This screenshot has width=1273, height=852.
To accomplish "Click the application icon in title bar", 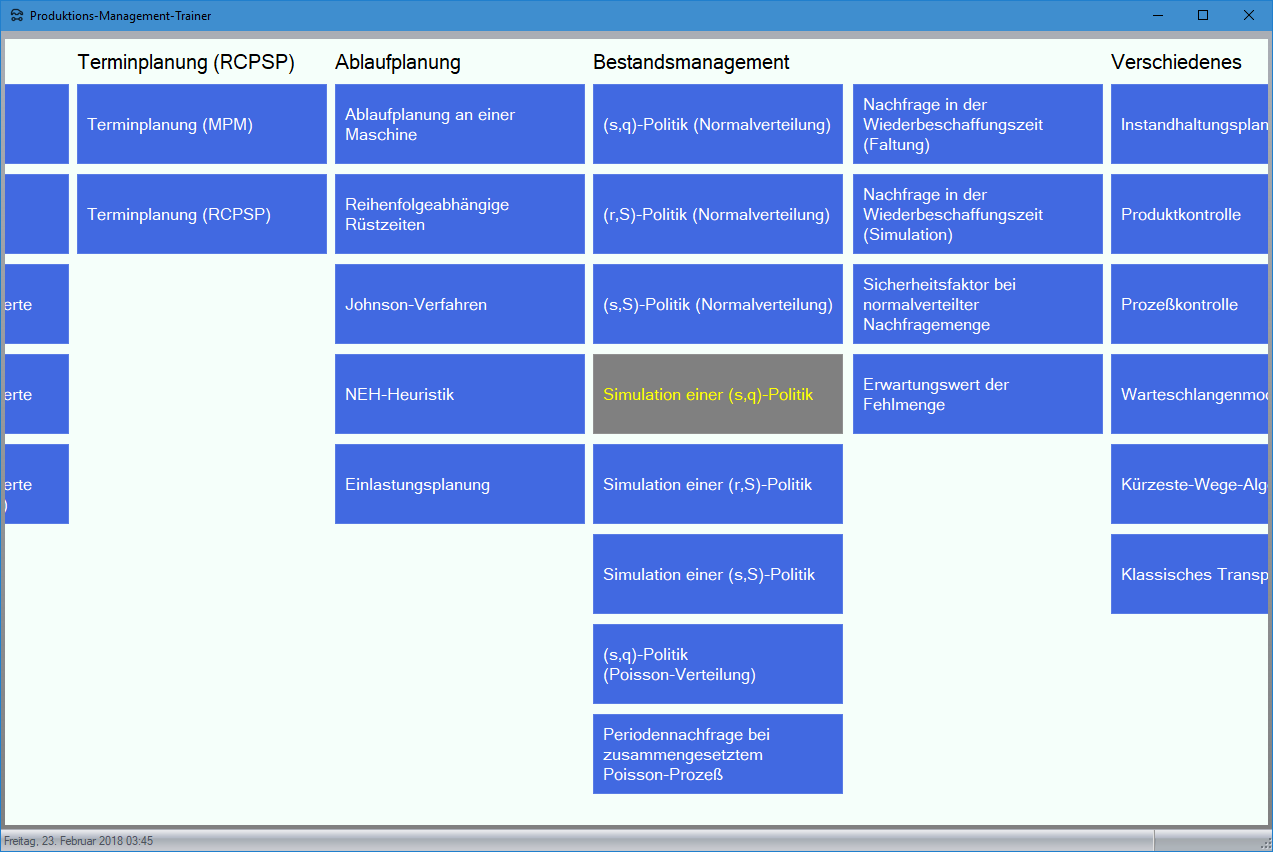I will [16, 16].
